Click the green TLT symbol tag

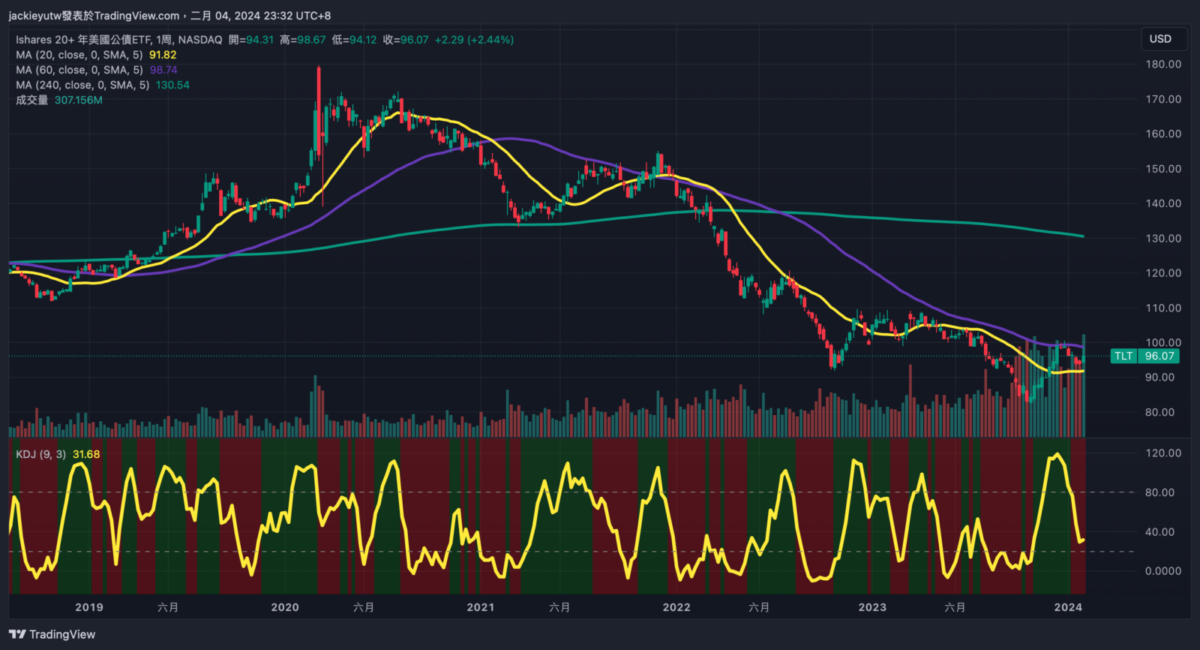(1125, 356)
